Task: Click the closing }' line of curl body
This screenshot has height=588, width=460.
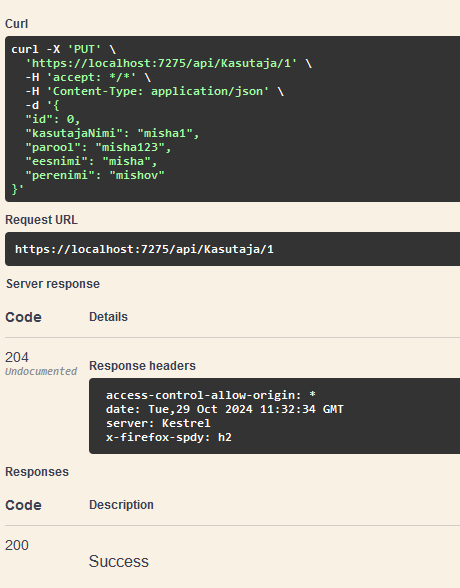Action: pyautogui.click(x=18, y=189)
